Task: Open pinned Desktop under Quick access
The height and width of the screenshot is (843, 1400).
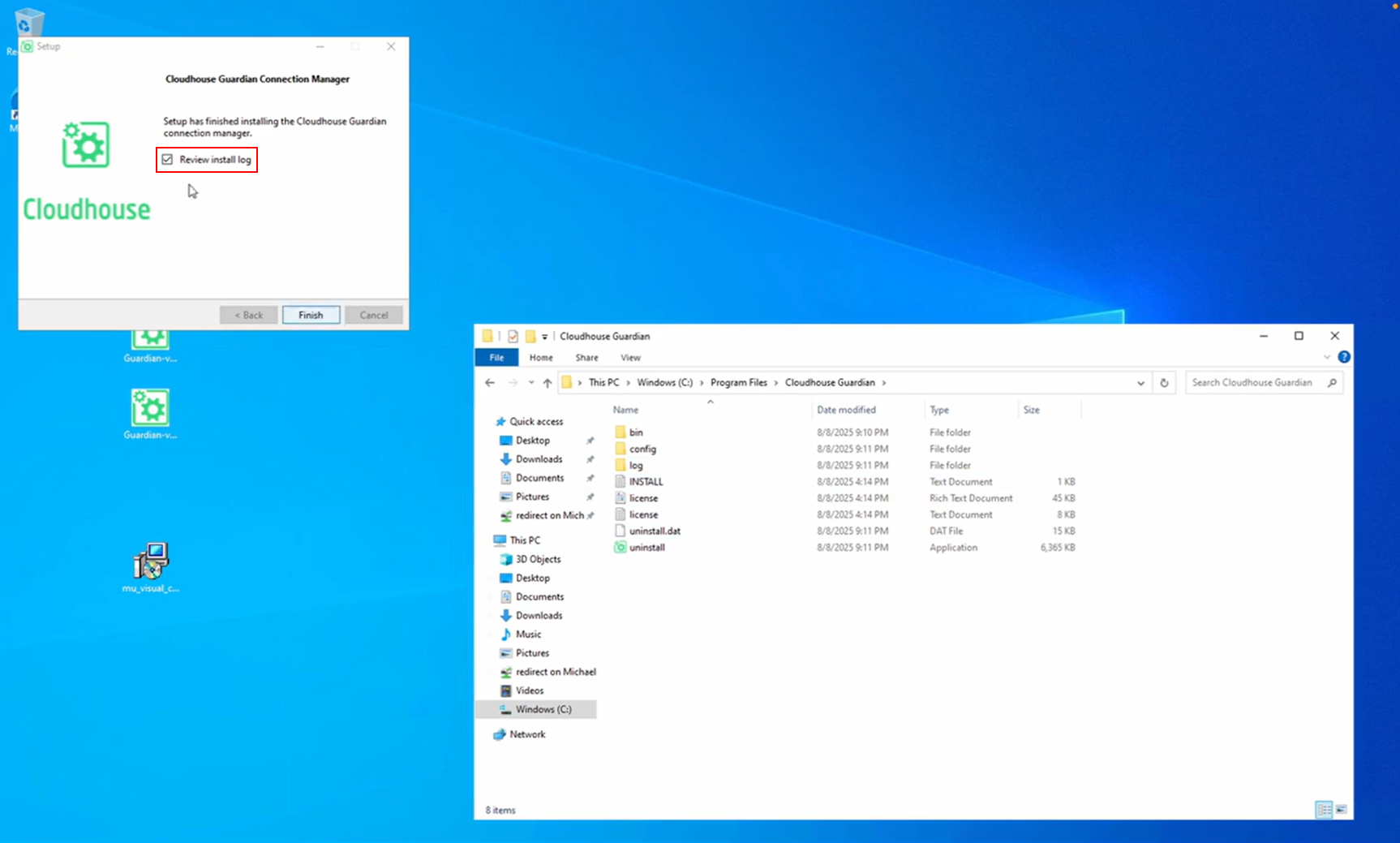Action: [x=532, y=441]
